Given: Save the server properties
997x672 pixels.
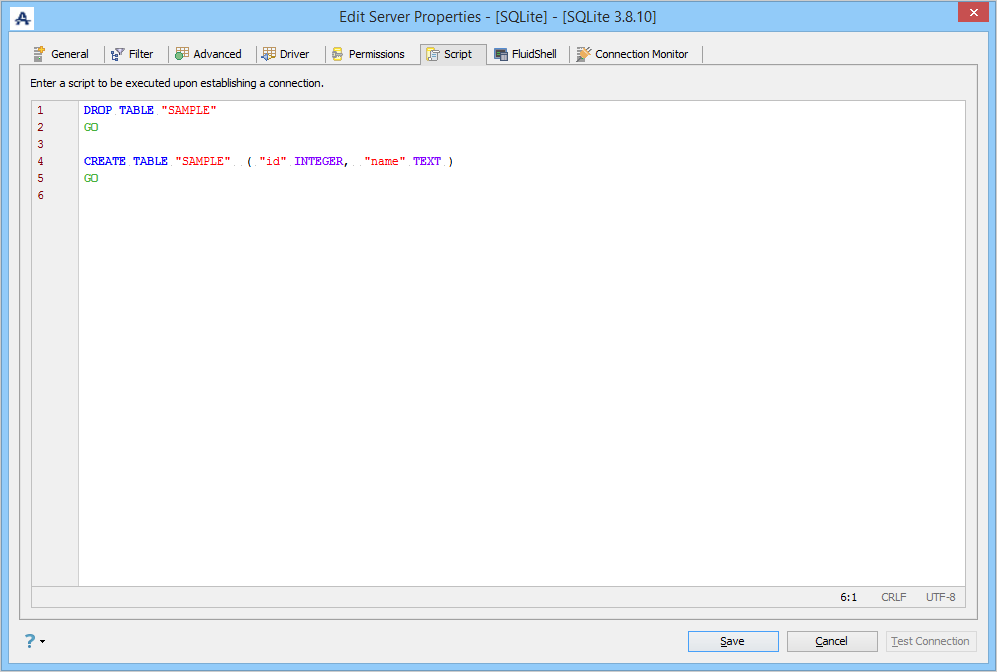Looking at the screenshot, I should [733, 641].
